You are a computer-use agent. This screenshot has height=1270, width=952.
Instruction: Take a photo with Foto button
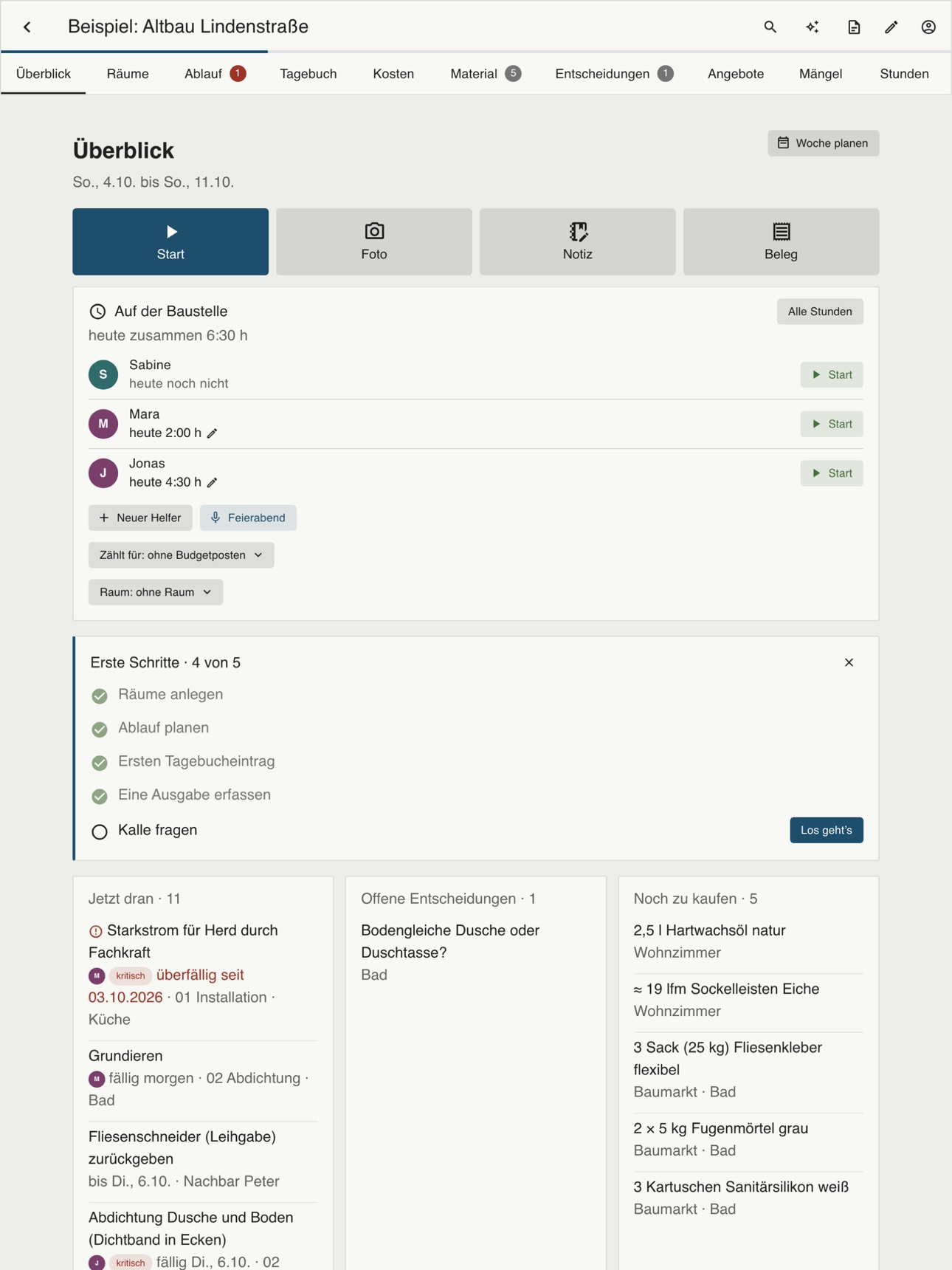point(374,241)
